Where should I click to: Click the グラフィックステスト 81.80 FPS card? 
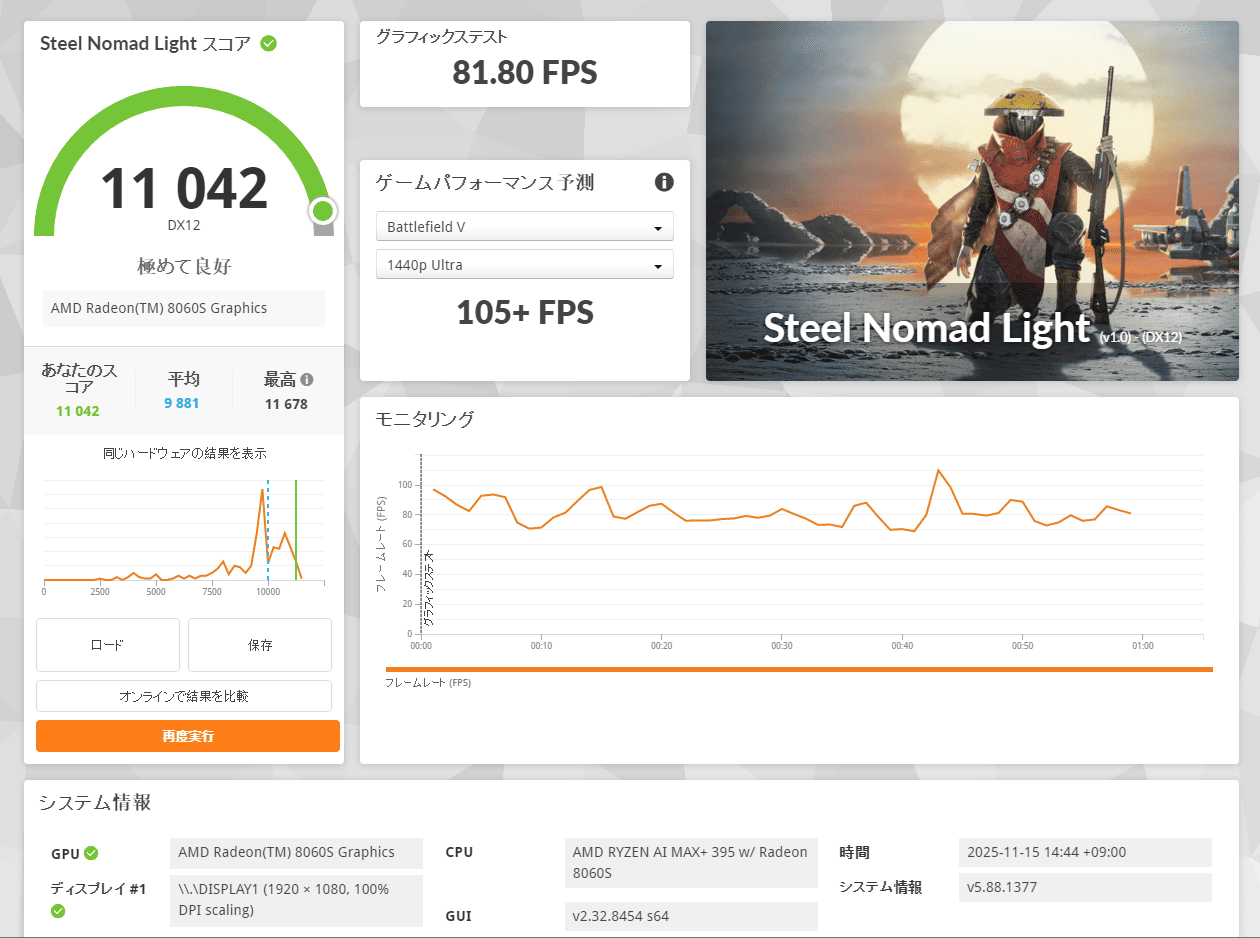tap(524, 64)
